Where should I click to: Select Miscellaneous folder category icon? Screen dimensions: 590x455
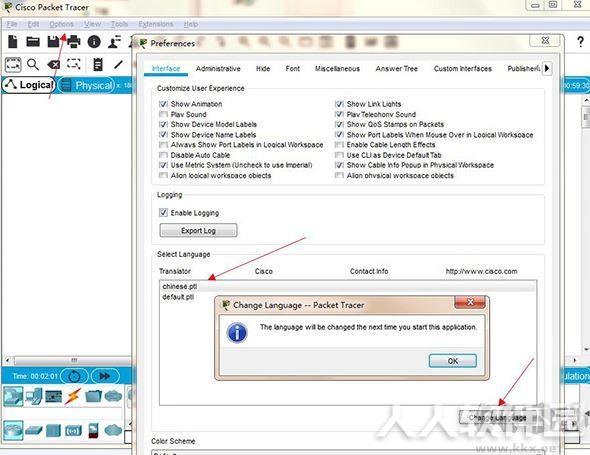(93, 396)
